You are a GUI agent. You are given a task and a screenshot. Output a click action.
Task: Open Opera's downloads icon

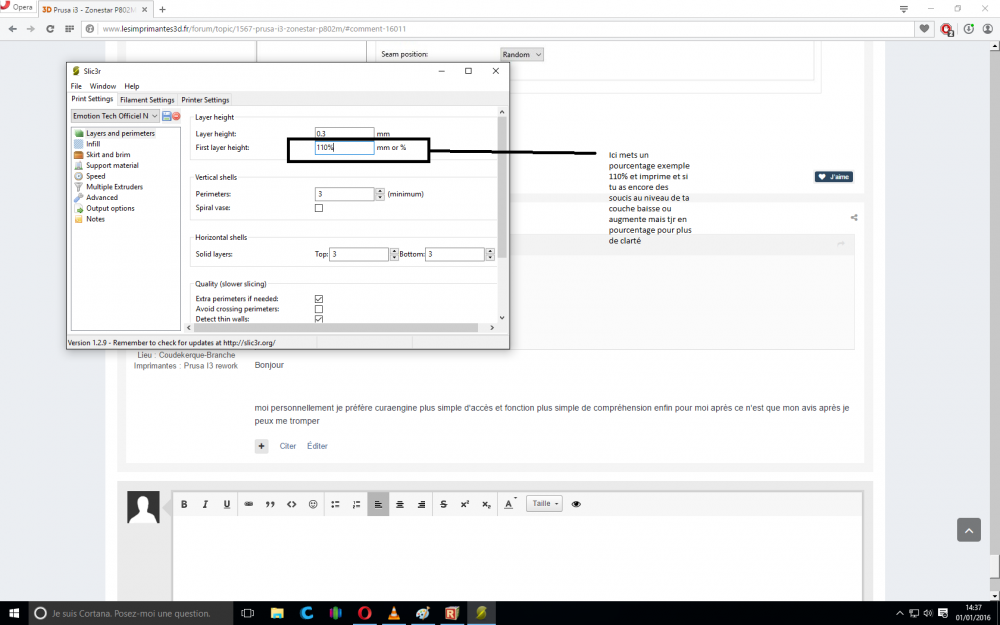[969, 29]
